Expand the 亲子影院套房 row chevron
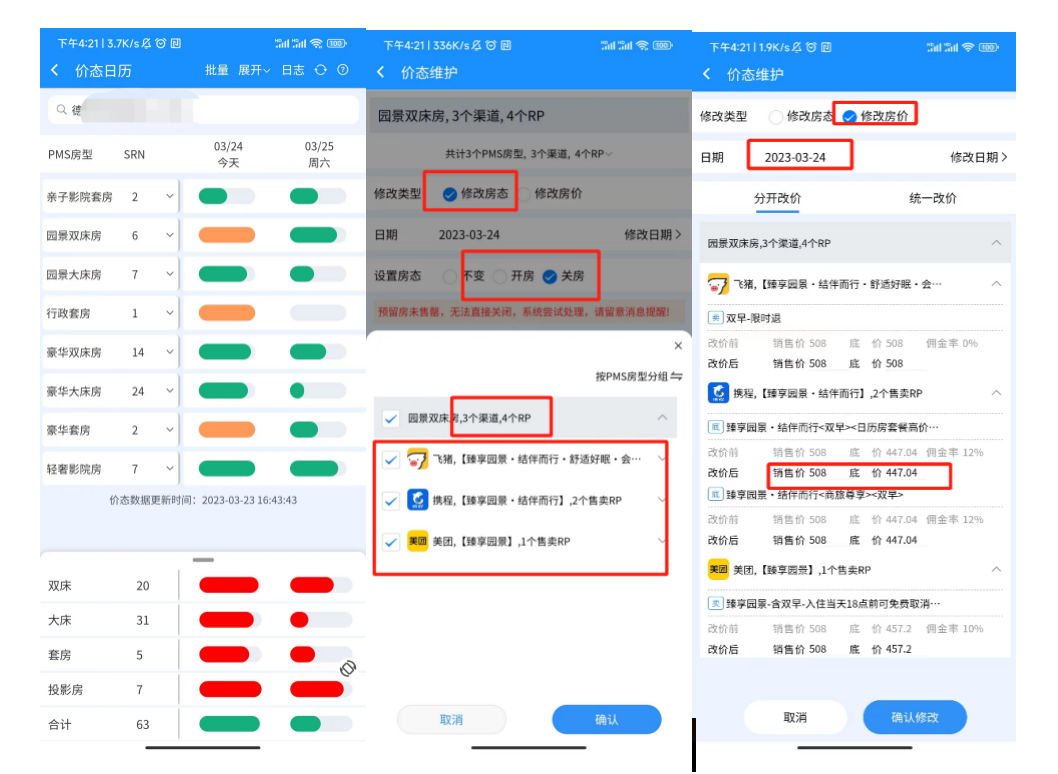 [169, 197]
